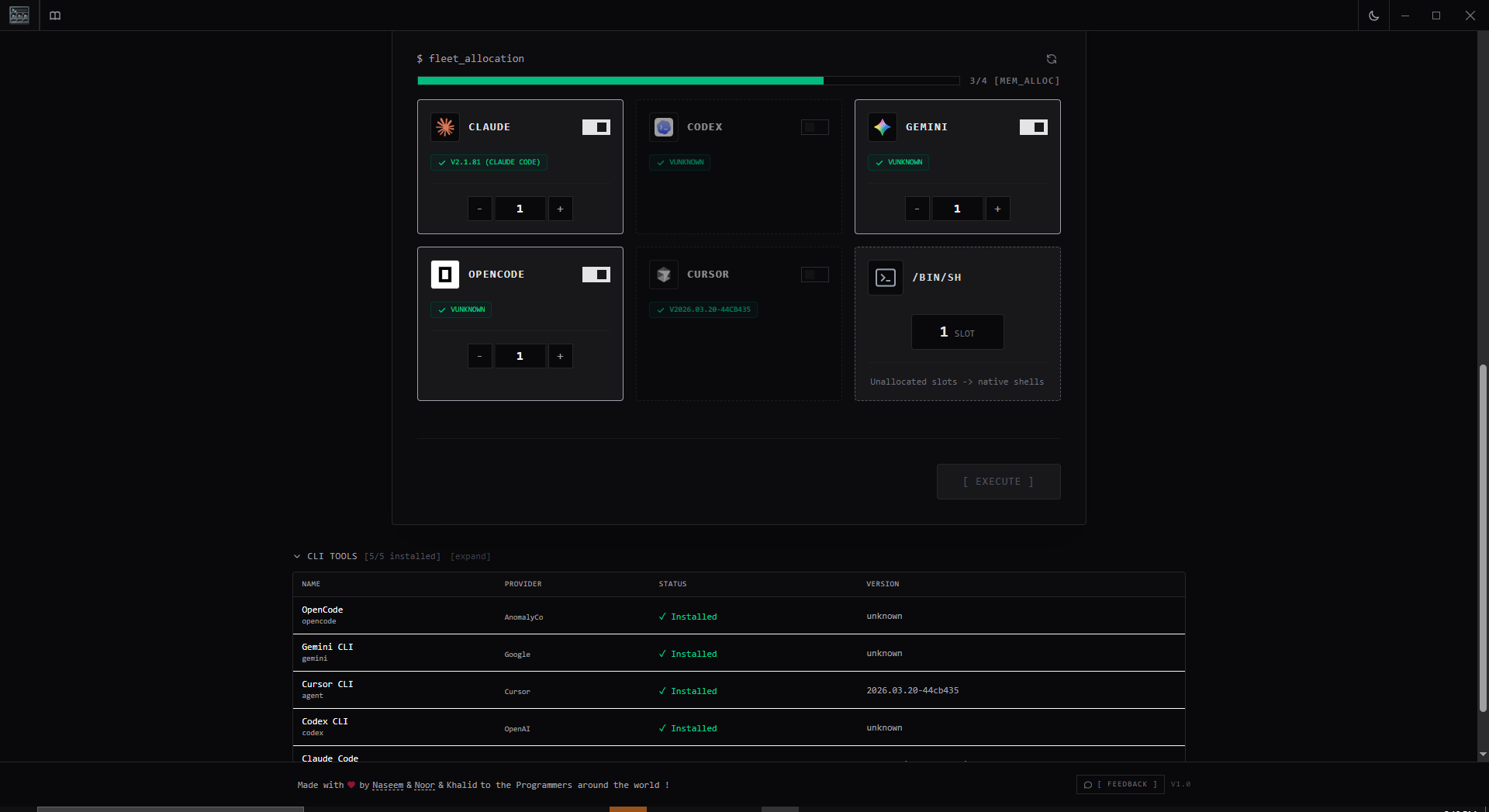This screenshot has height=812, width=1489.
Task: Click the OpenCode square icon
Action: coord(445,275)
